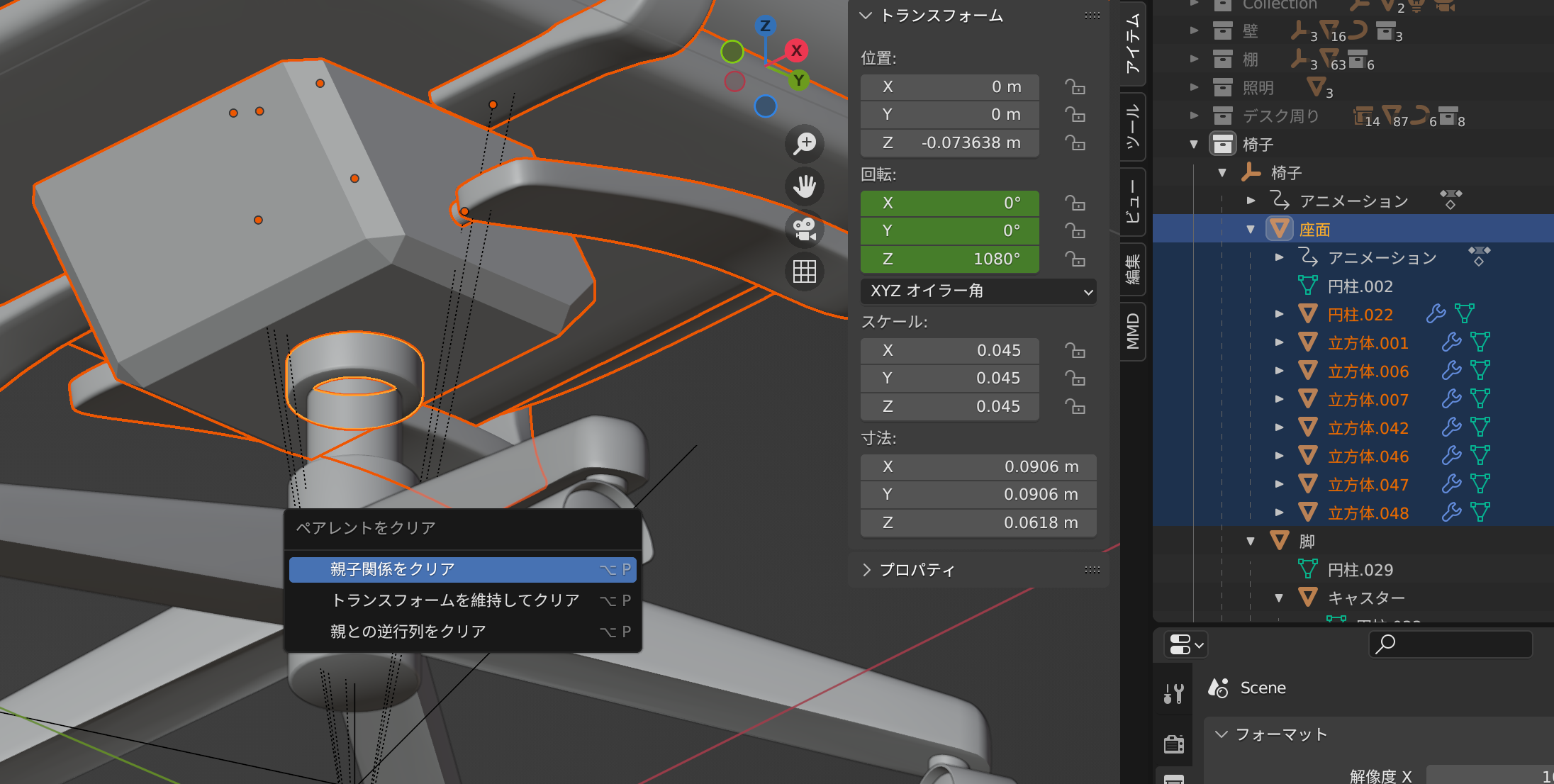Image resolution: width=1554 pixels, height=784 pixels.
Task: Click the position Z value field
Action: pos(950,143)
